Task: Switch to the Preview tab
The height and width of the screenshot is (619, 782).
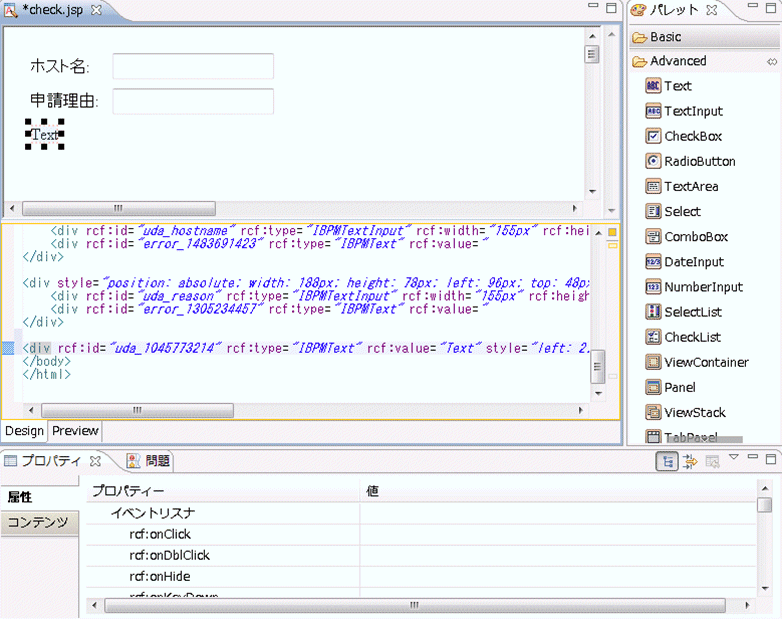Action: (75, 431)
